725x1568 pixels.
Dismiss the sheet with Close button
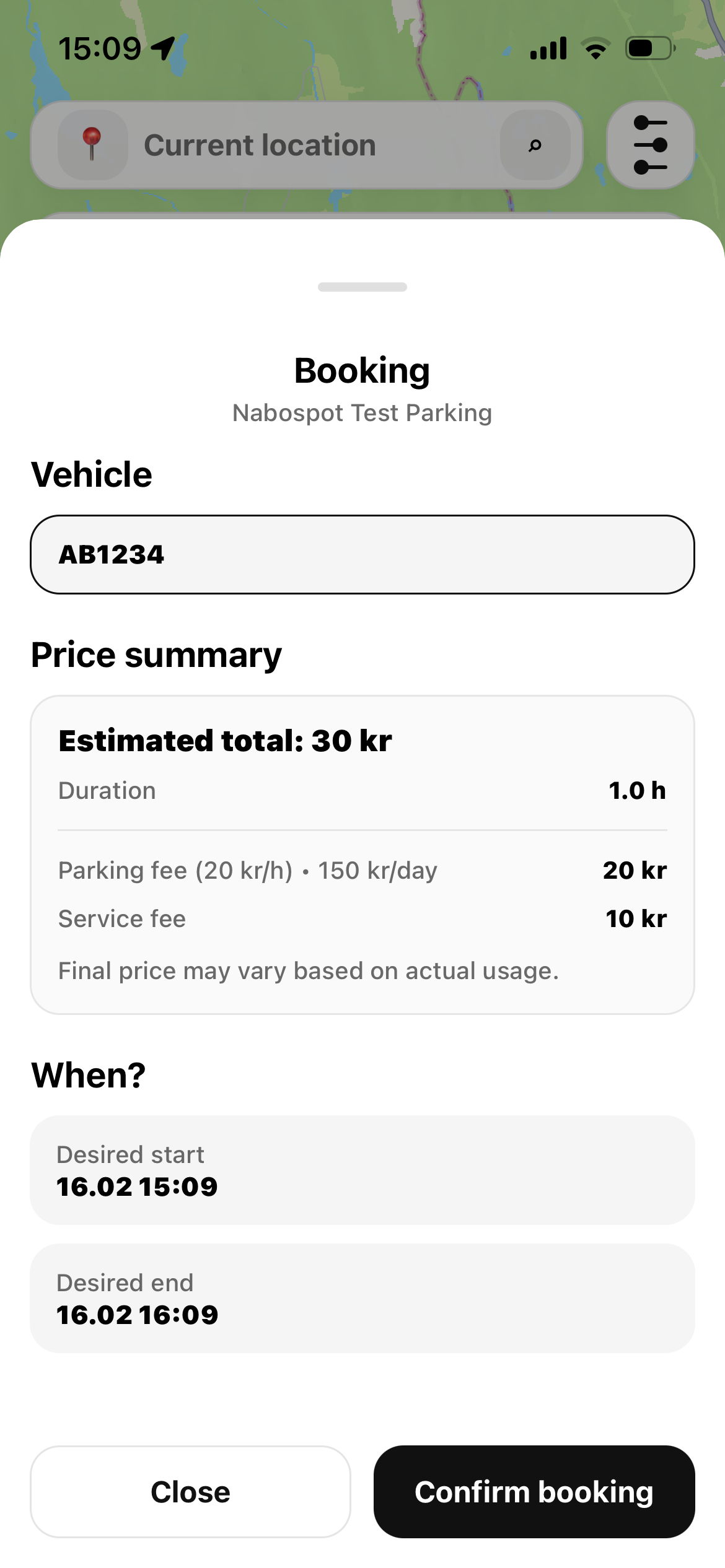click(x=190, y=1492)
